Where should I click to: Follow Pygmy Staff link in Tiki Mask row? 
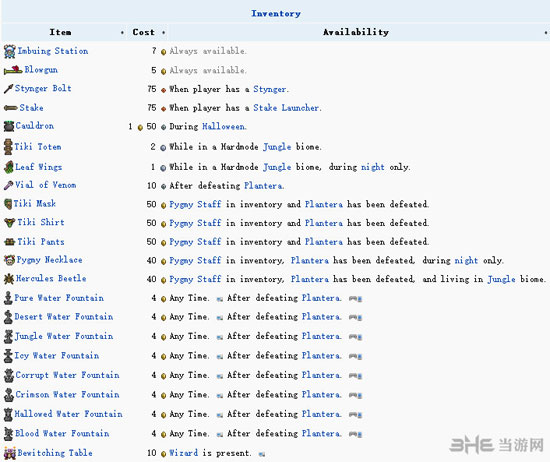click(x=195, y=205)
